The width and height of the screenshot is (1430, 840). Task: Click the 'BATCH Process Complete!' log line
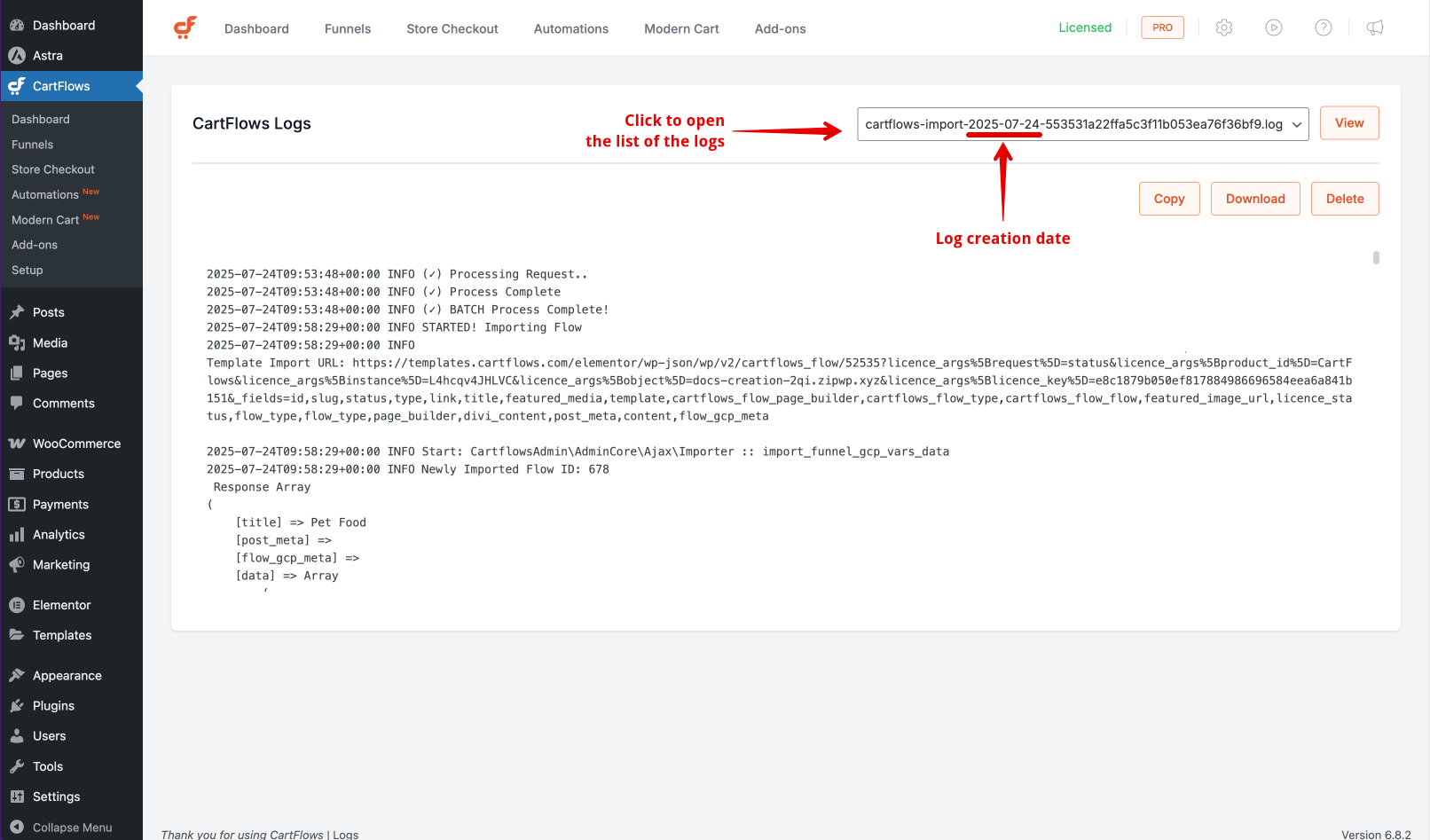[408, 310]
